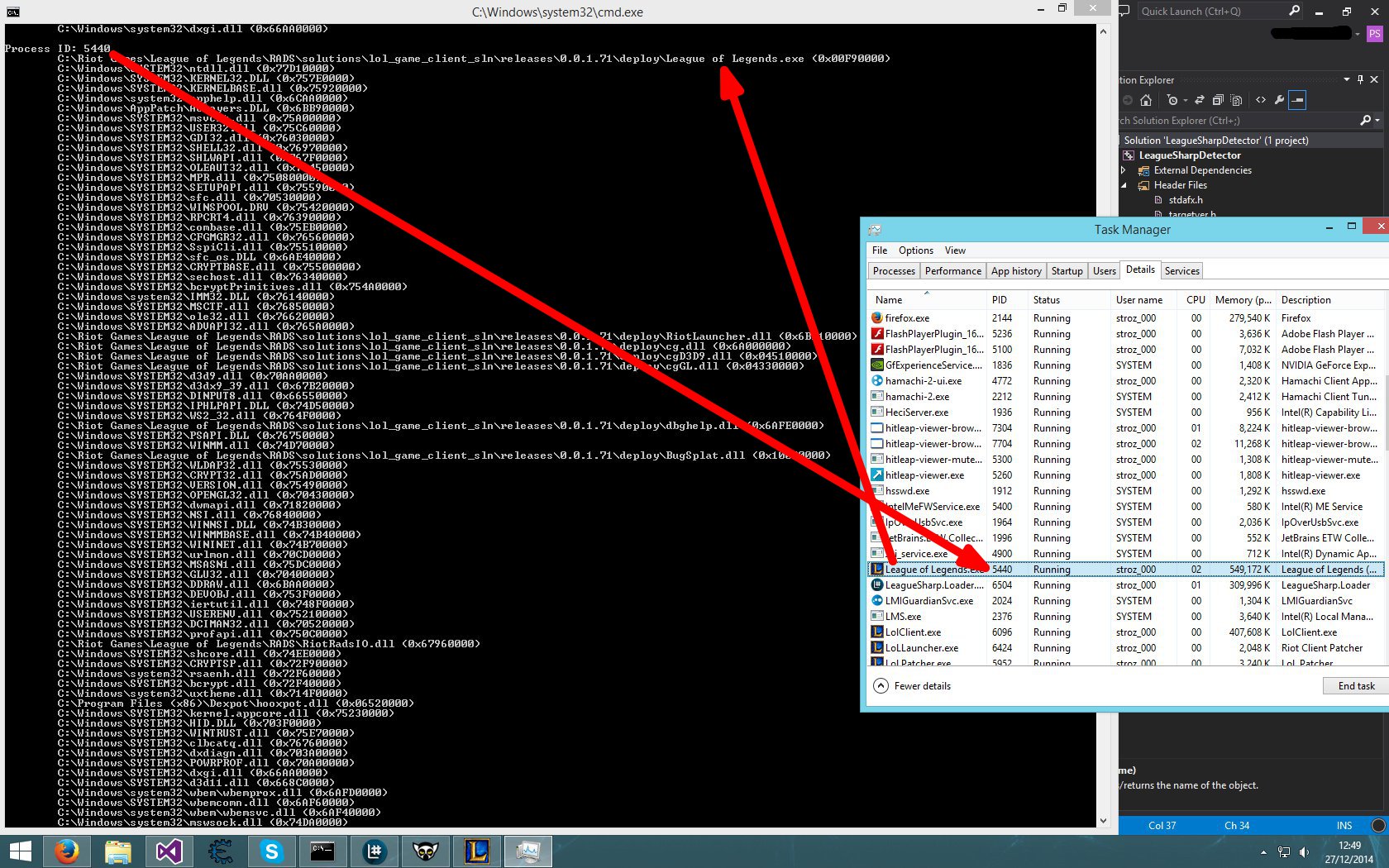
Task: Switch to the Performance tab
Action: click(953, 271)
